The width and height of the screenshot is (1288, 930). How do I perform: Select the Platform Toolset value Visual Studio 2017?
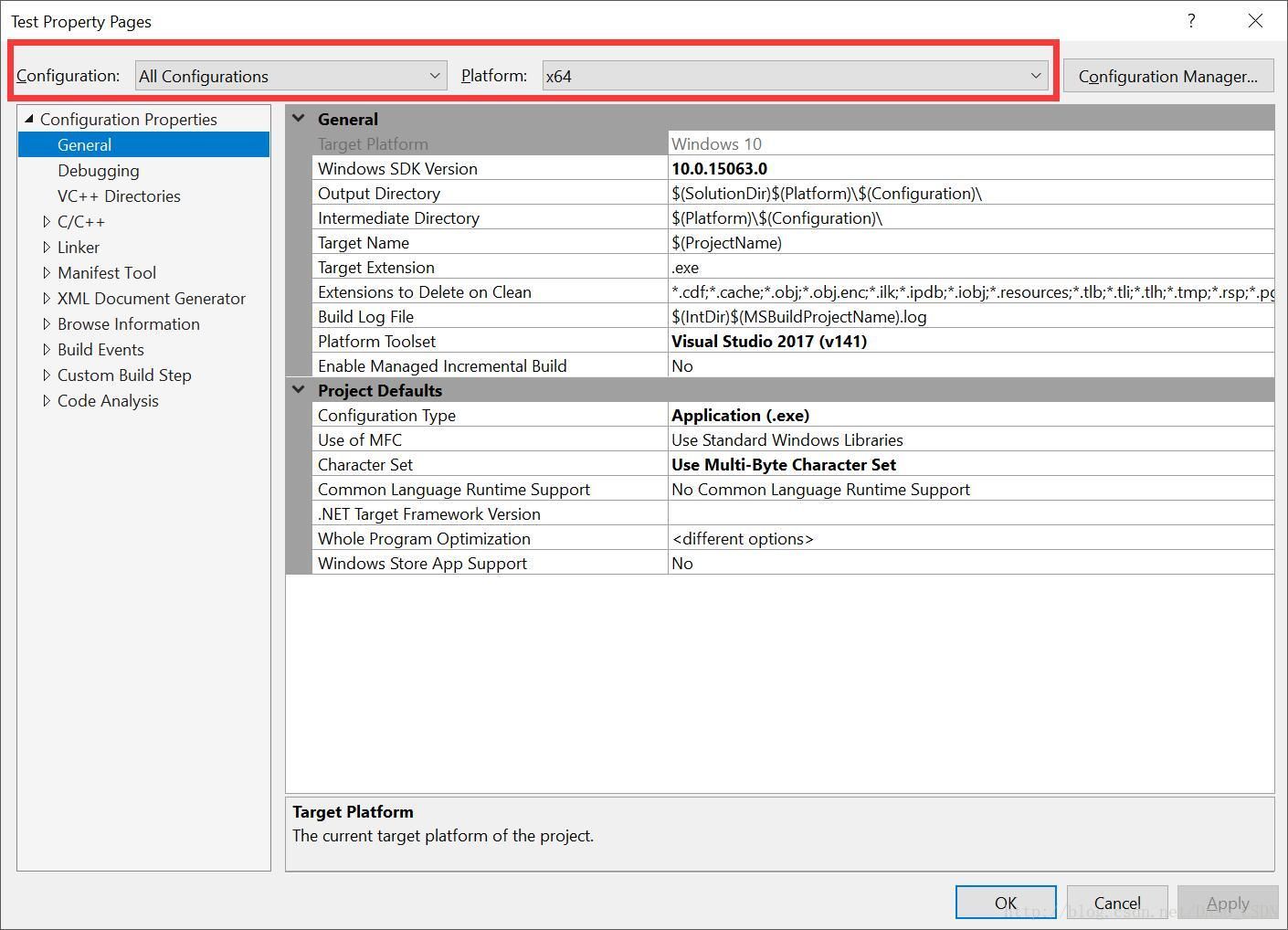(x=971, y=341)
